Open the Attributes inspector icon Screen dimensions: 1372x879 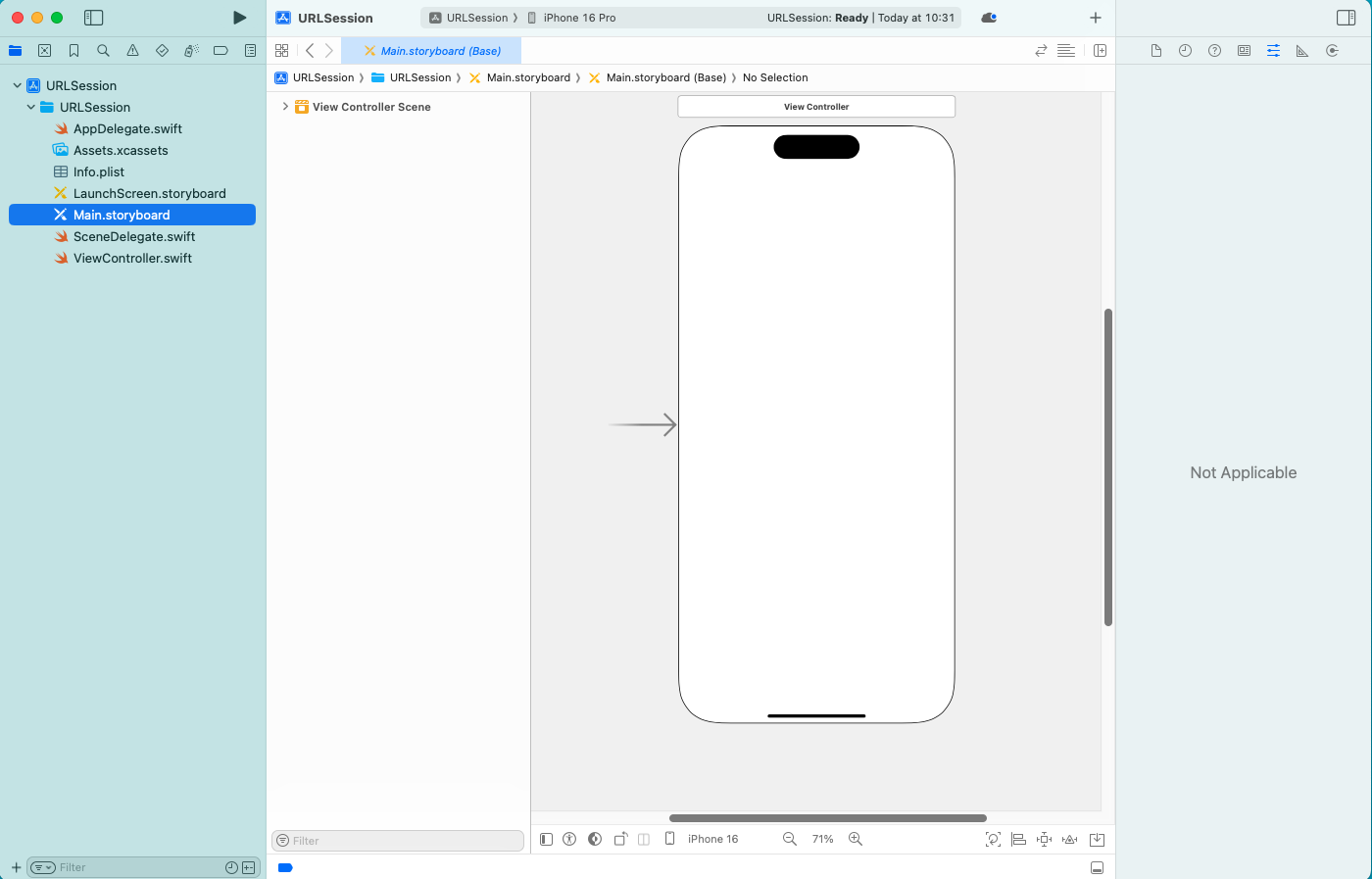(1273, 51)
